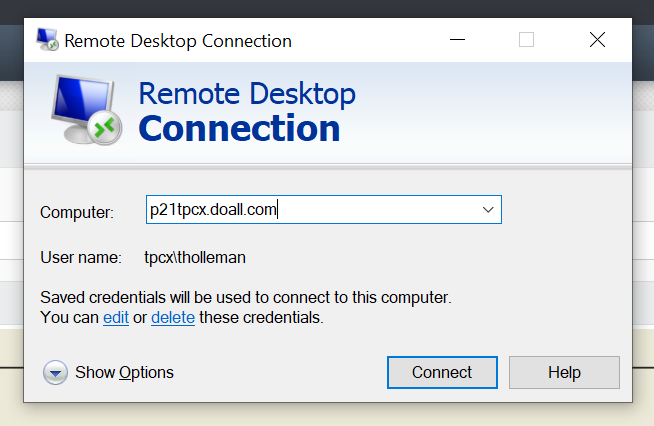Delete the saved credentials

coord(173,318)
